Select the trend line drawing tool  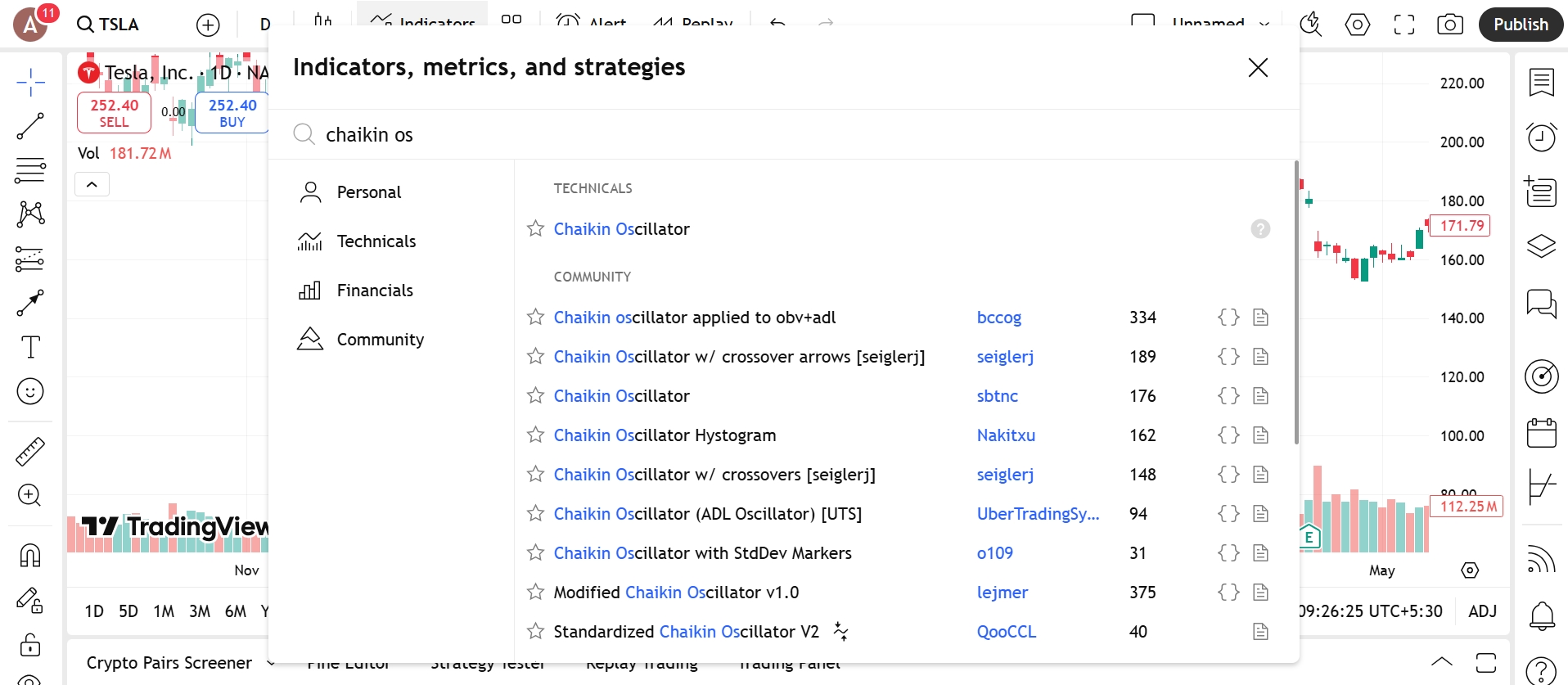tap(30, 126)
